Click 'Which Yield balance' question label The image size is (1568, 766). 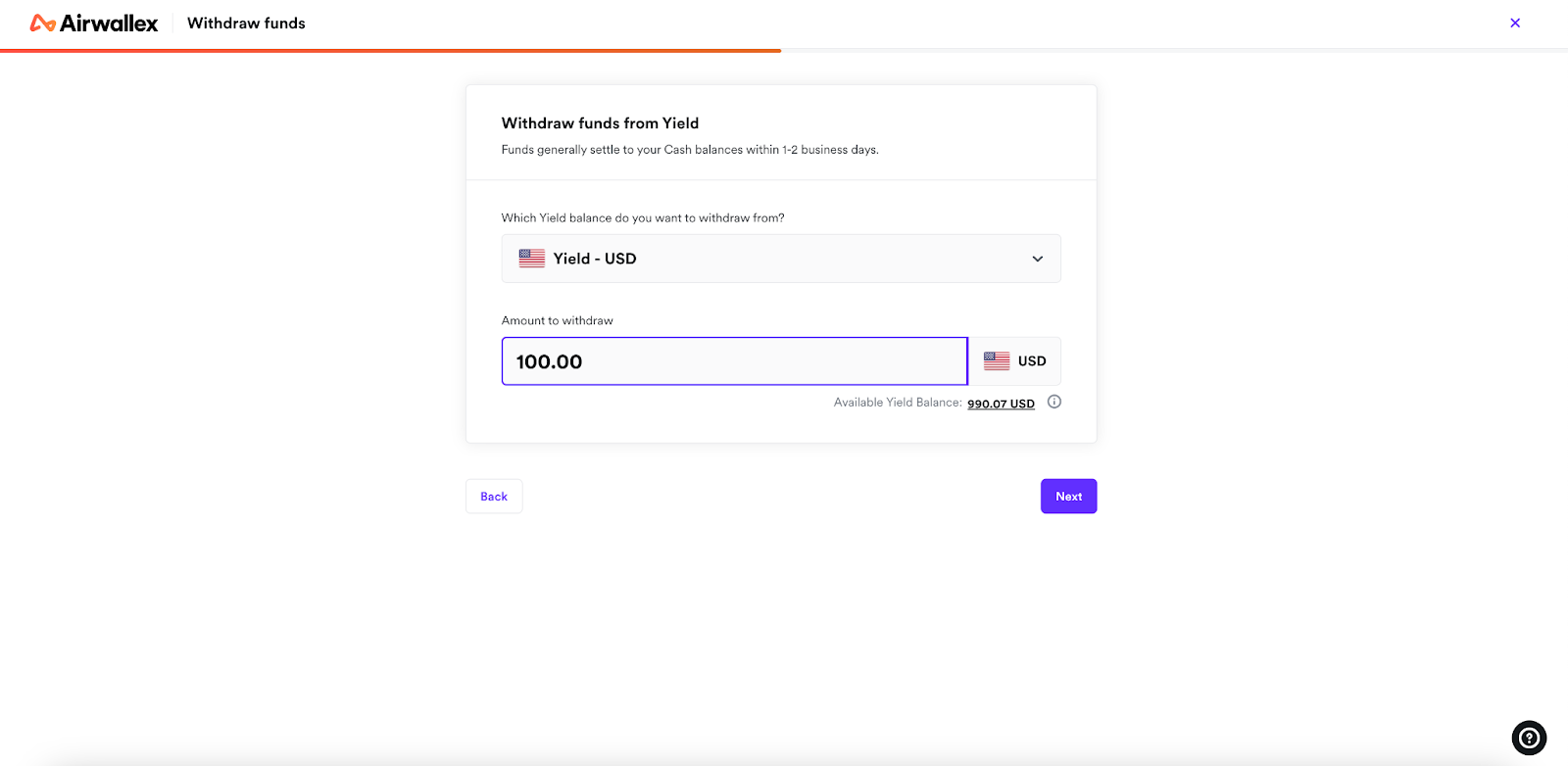click(643, 217)
